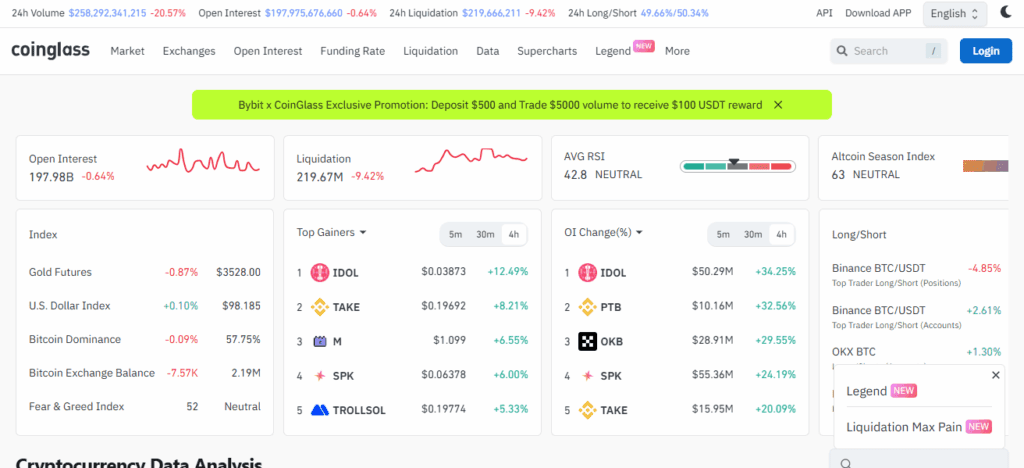Click Bitcoin Exchange Balance row
This screenshot has width=1024, height=468.
[x=145, y=373]
